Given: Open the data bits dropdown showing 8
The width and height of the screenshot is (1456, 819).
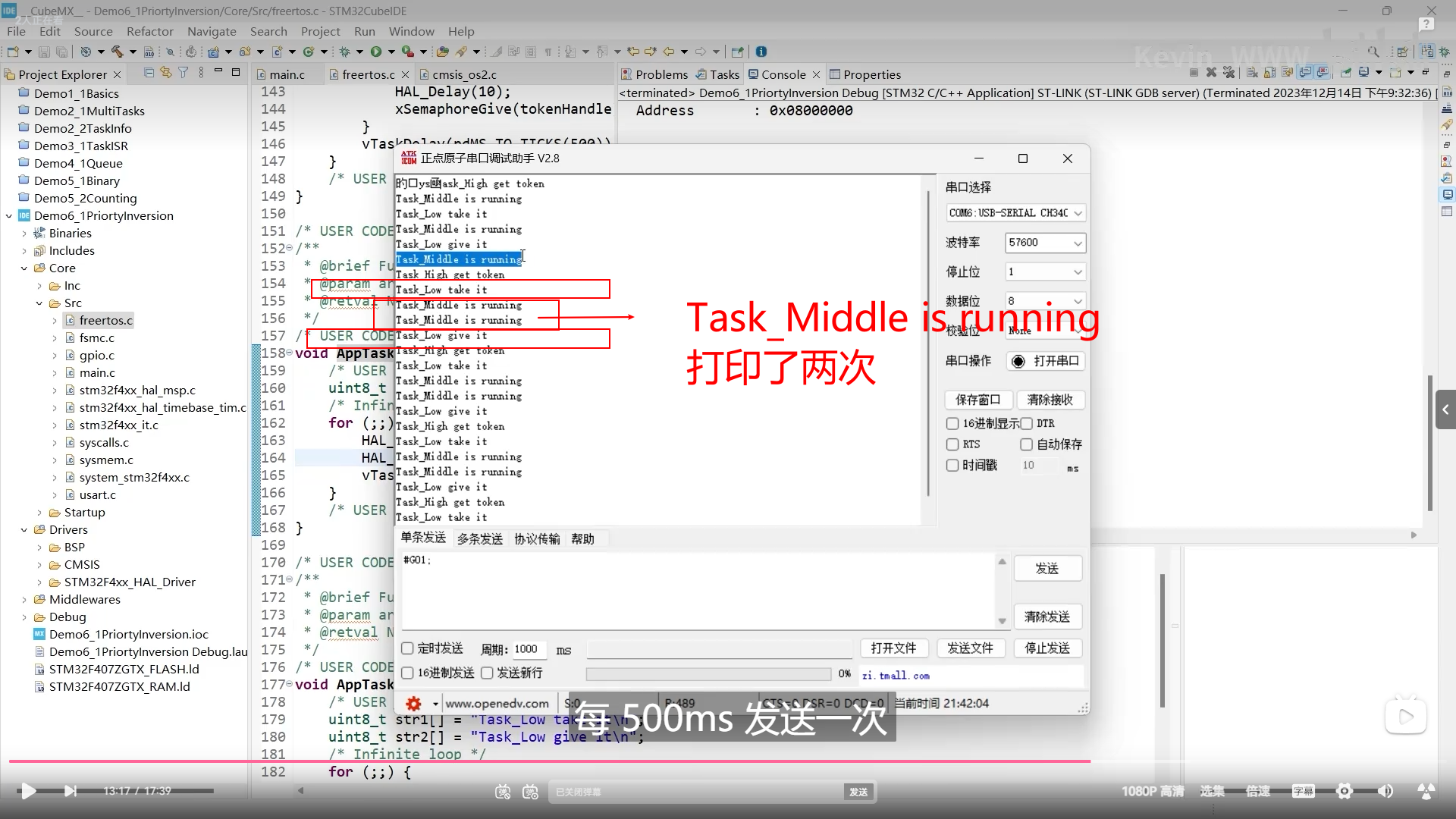Looking at the screenshot, I should coord(1045,301).
